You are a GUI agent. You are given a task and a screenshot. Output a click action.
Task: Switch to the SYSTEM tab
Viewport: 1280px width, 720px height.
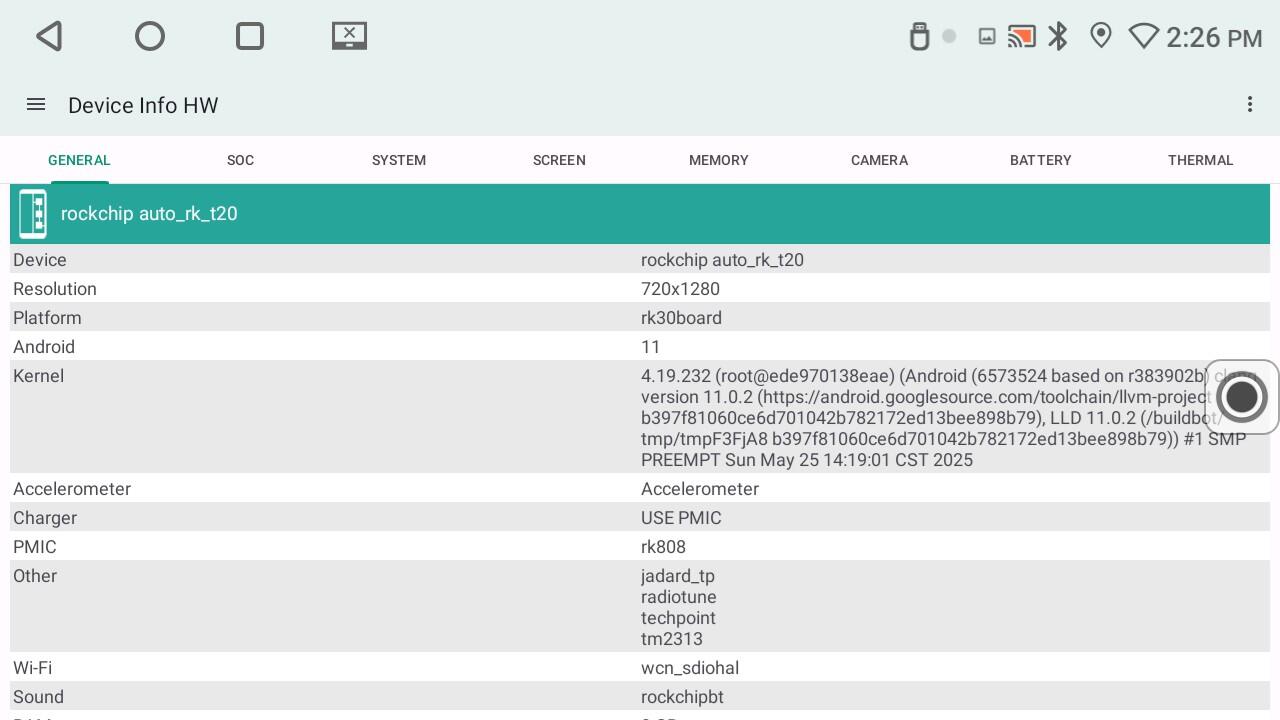point(399,160)
